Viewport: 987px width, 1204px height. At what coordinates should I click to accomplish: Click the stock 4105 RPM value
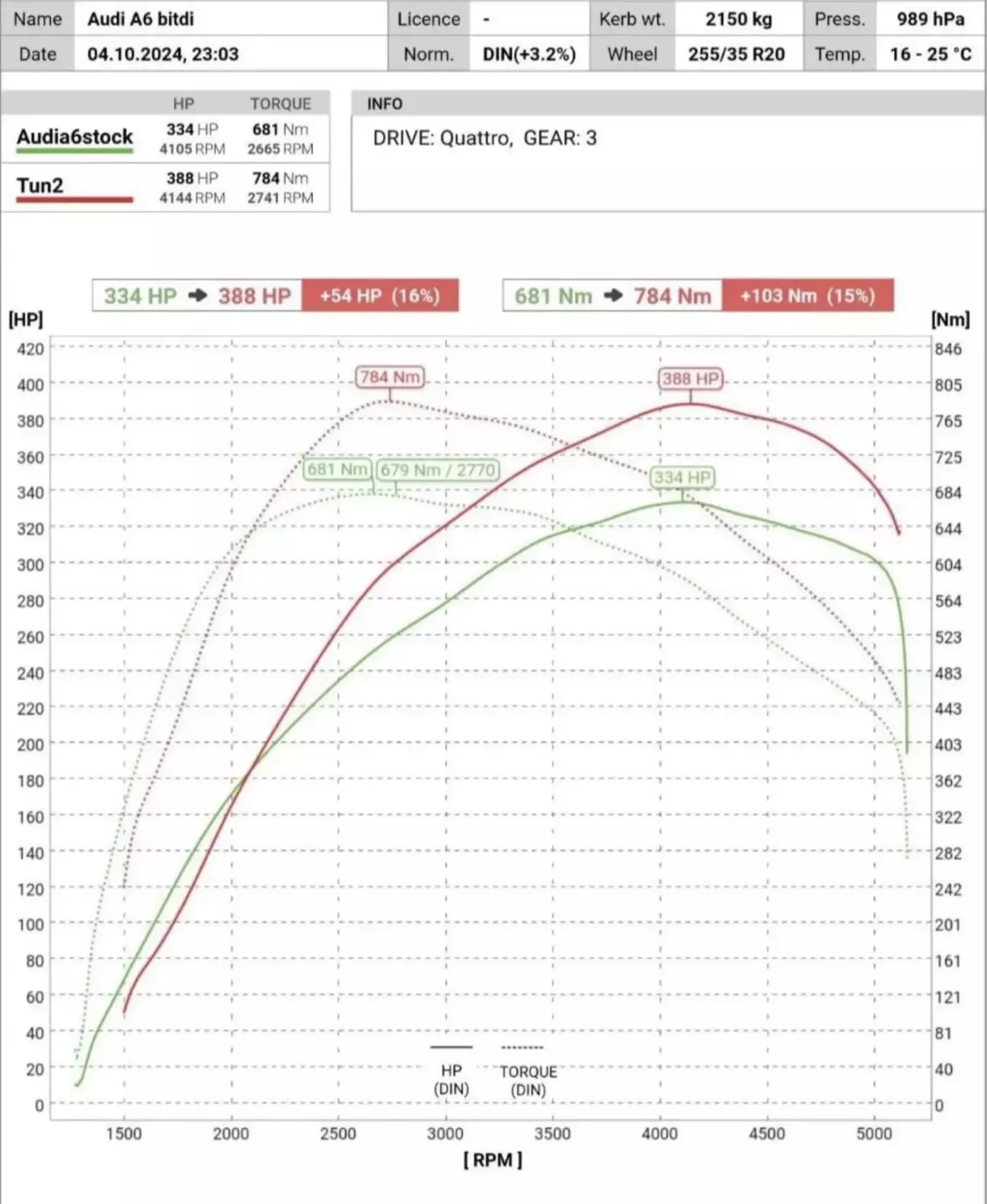[x=192, y=149]
